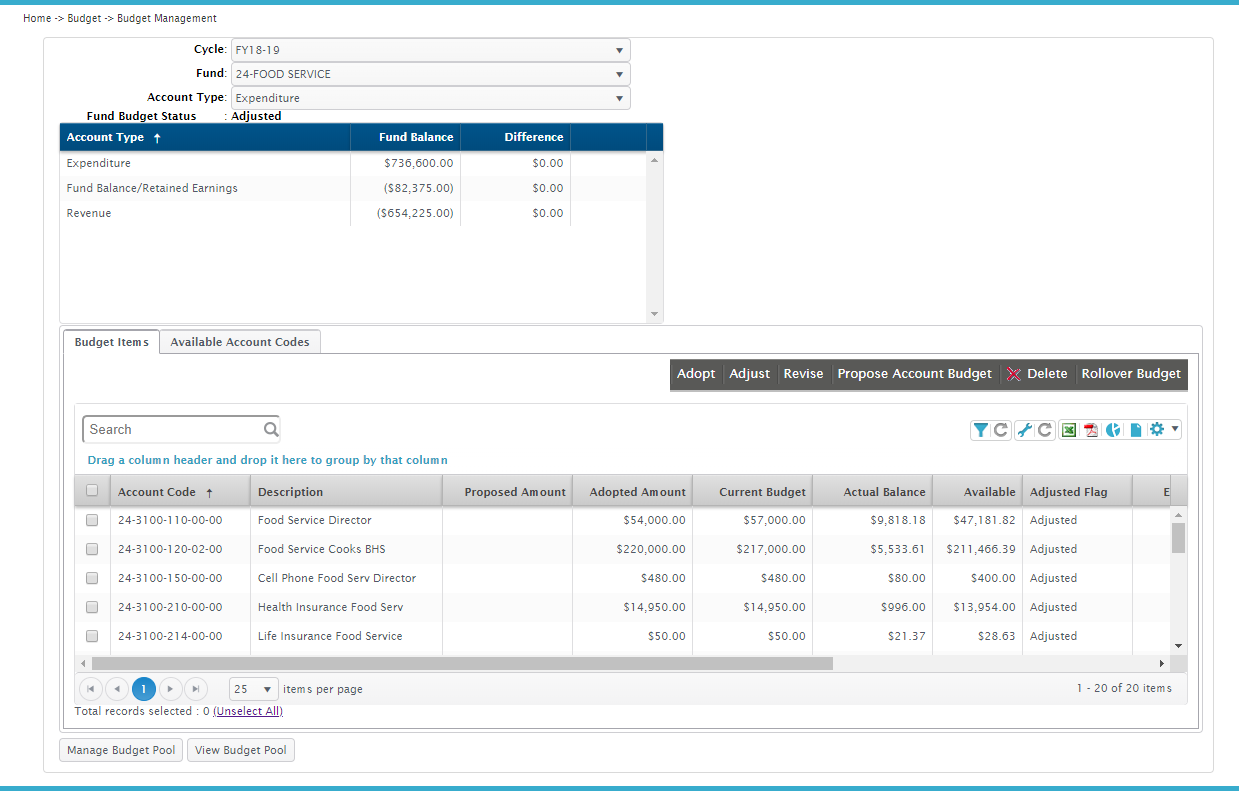Sort summary by Difference header
The height and width of the screenshot is (791, 1239).
pyautogui.click(x=515, y=137)
